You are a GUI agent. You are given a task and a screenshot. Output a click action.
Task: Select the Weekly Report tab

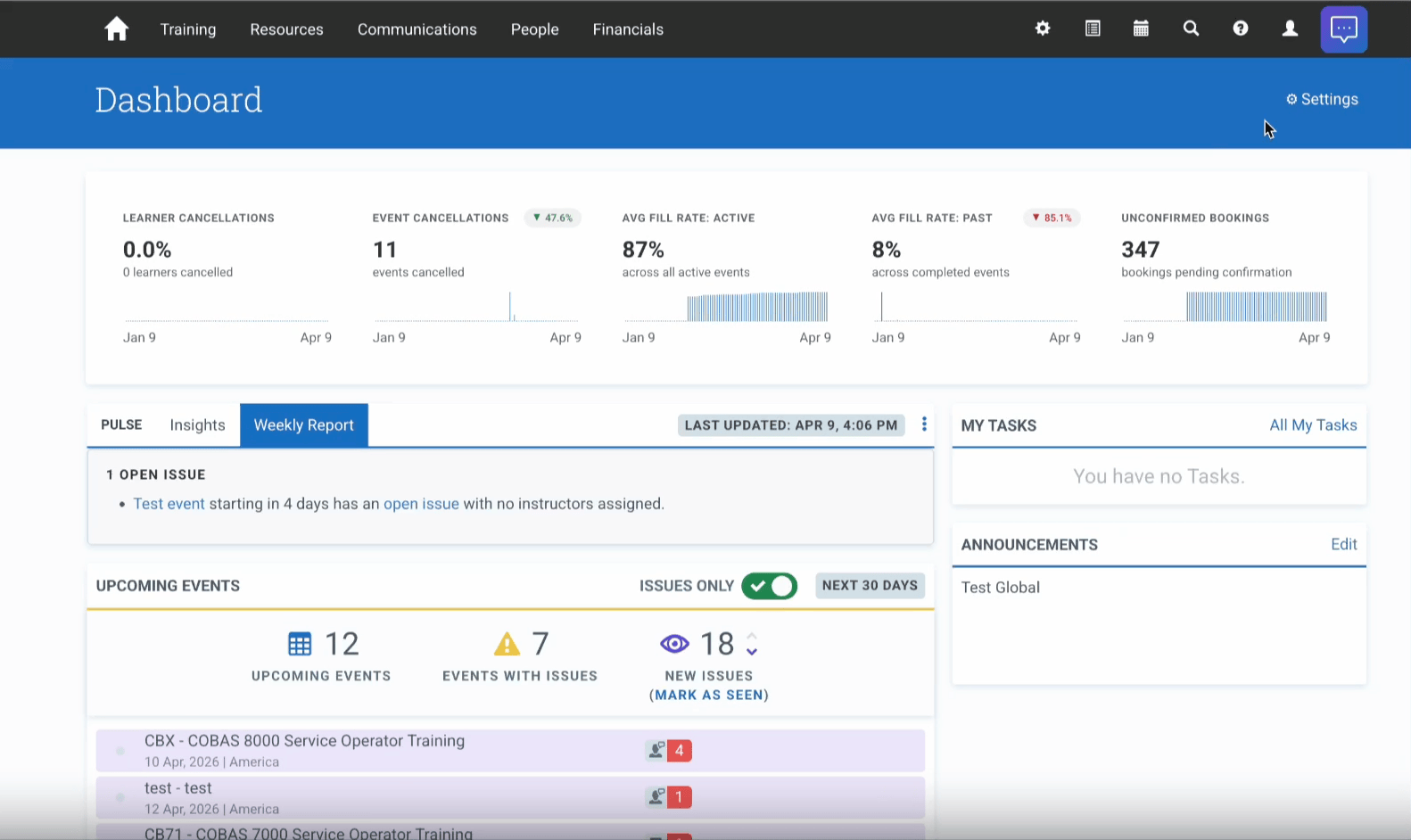304,425
